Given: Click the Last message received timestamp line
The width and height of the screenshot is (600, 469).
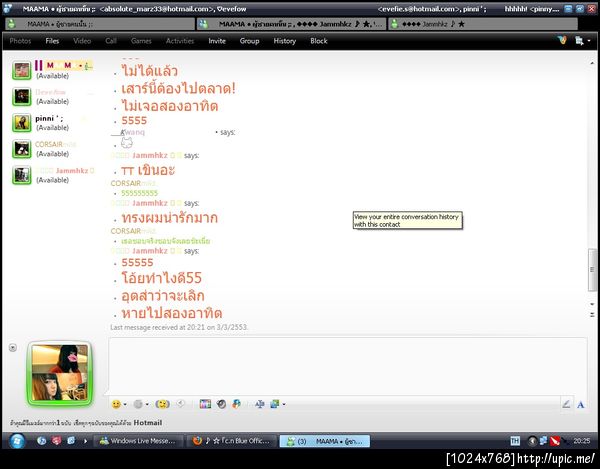Looking at the screenshot, I should pos(179,327).
